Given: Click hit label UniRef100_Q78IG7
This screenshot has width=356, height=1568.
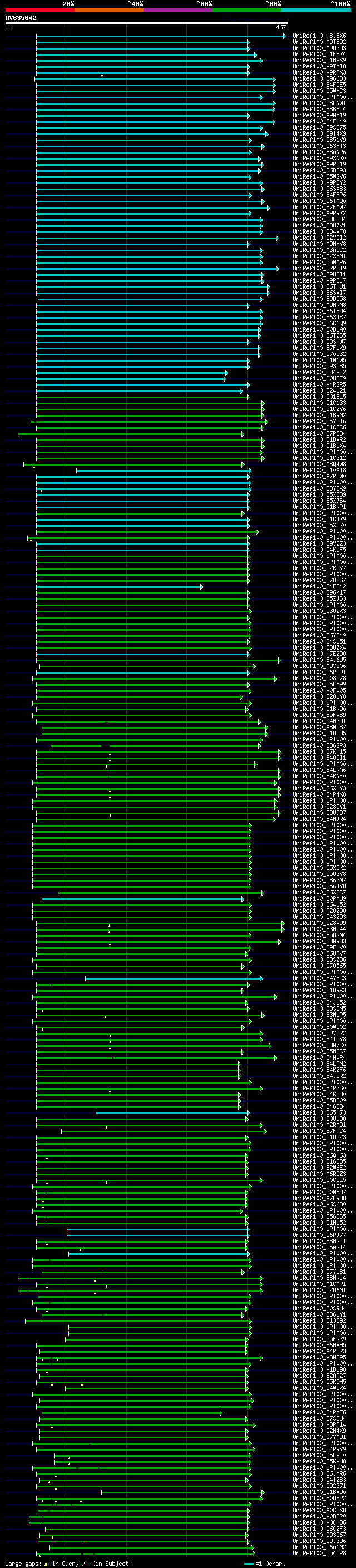Looking at the screenshot, I should [319, 581].
